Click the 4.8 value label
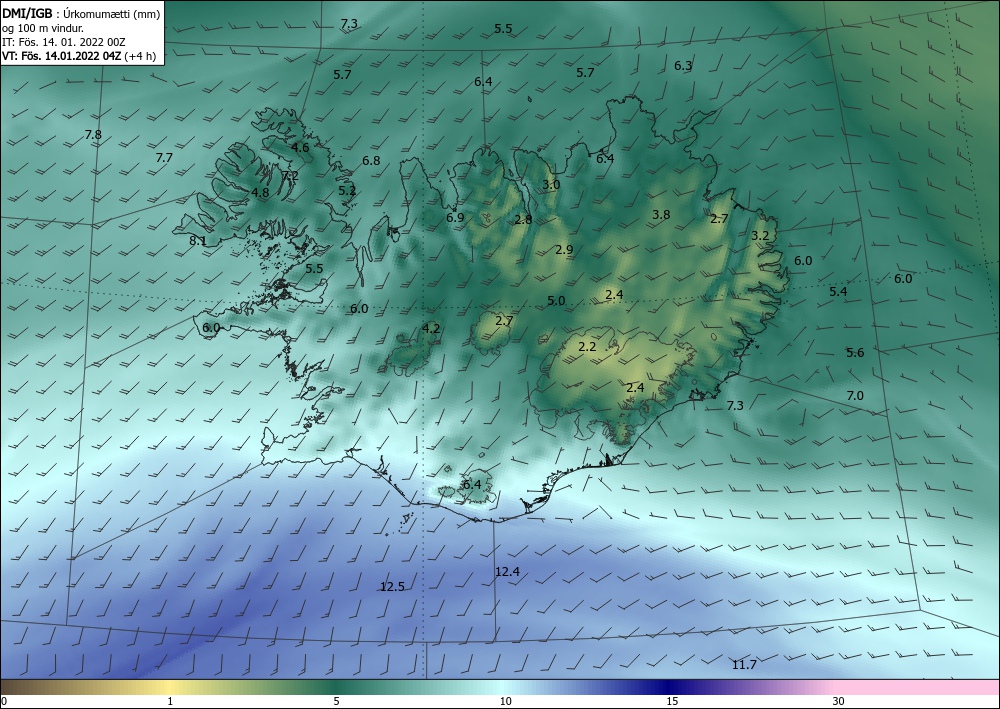1000x709 pixels. [260, 192]
